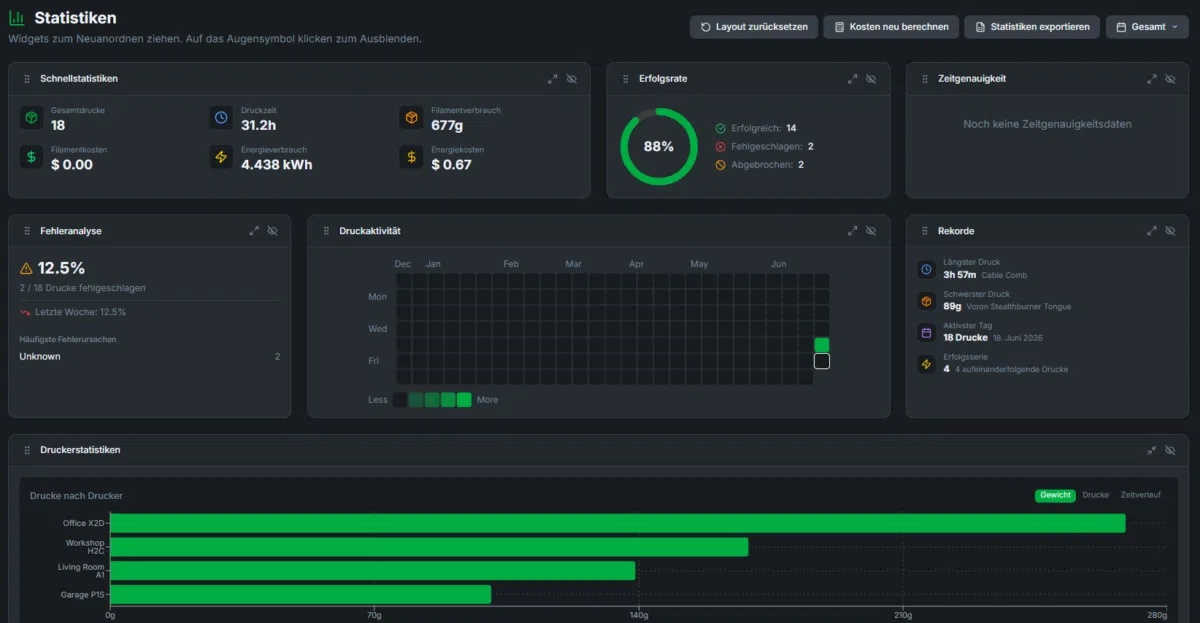Click Statistiken exportieren button
This screenshot has height=623, width=1200.
(x=1032, y=27)
